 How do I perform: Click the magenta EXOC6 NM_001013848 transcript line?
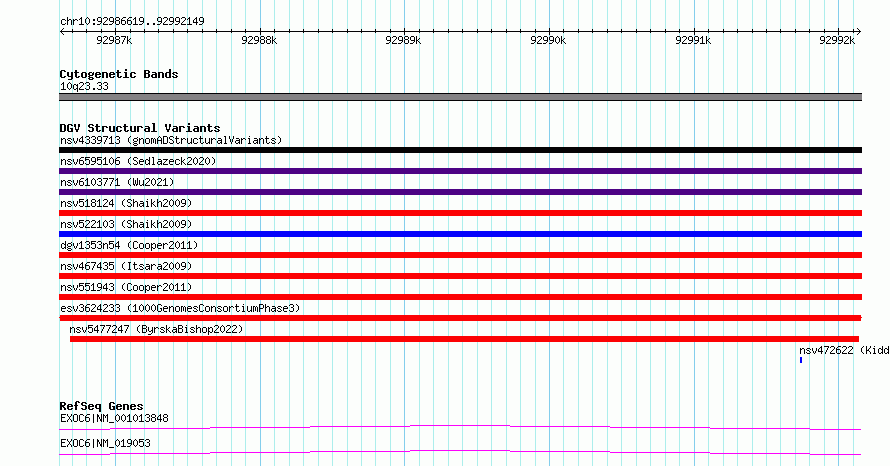tap(460, 427)
